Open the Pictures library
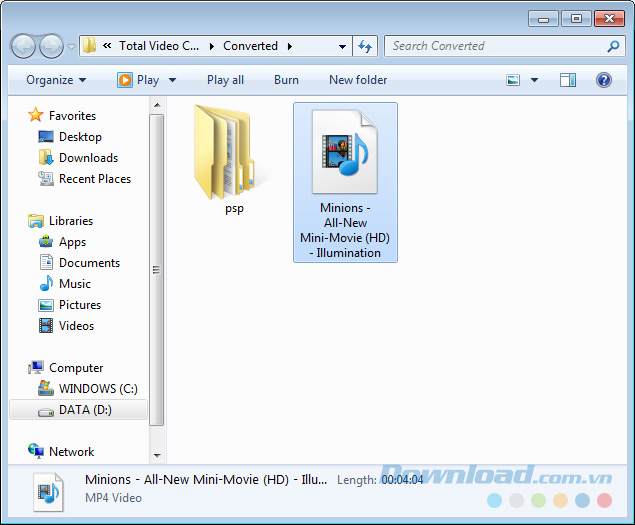Viewport: 635px width, 525px height. pyautogui.click(x=80, y=305)
